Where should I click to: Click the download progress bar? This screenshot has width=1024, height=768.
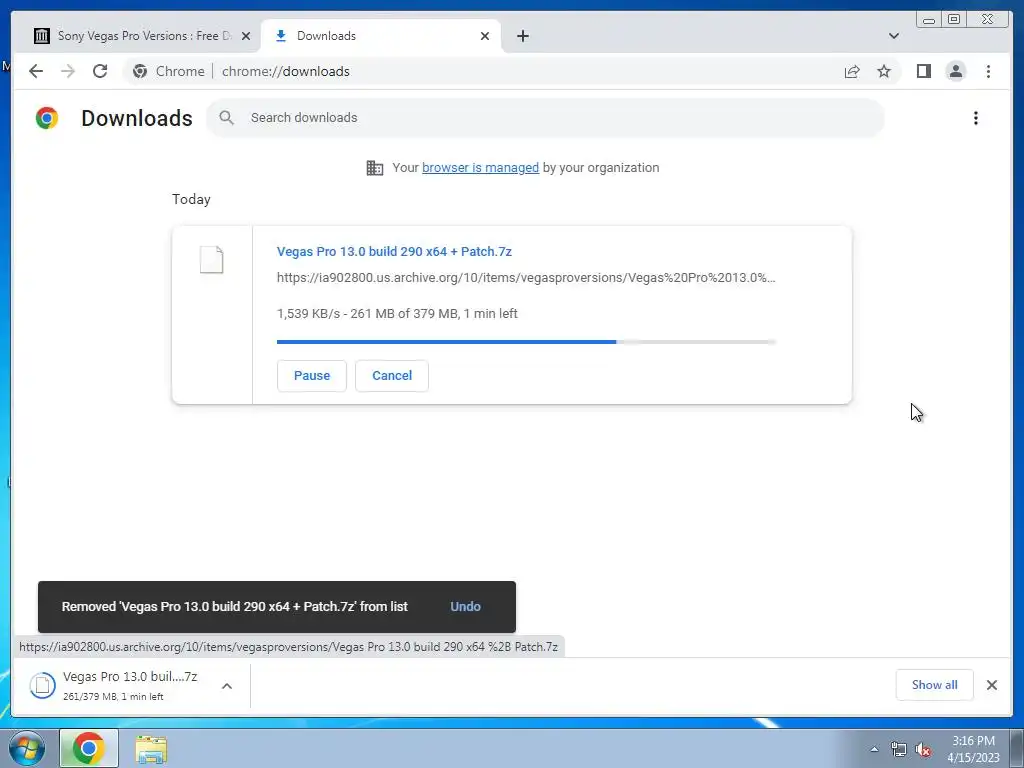pos(526,342)
